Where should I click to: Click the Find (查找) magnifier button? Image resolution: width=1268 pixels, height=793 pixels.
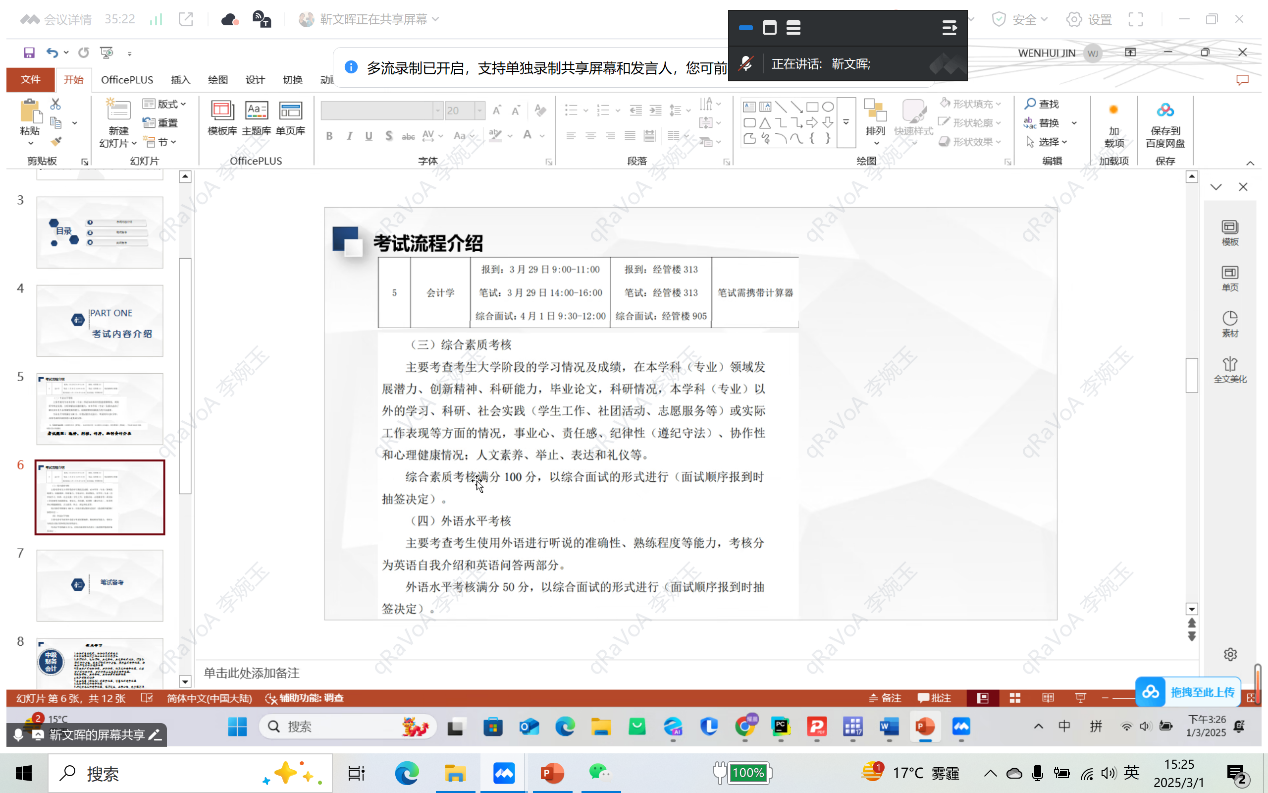1041,104
